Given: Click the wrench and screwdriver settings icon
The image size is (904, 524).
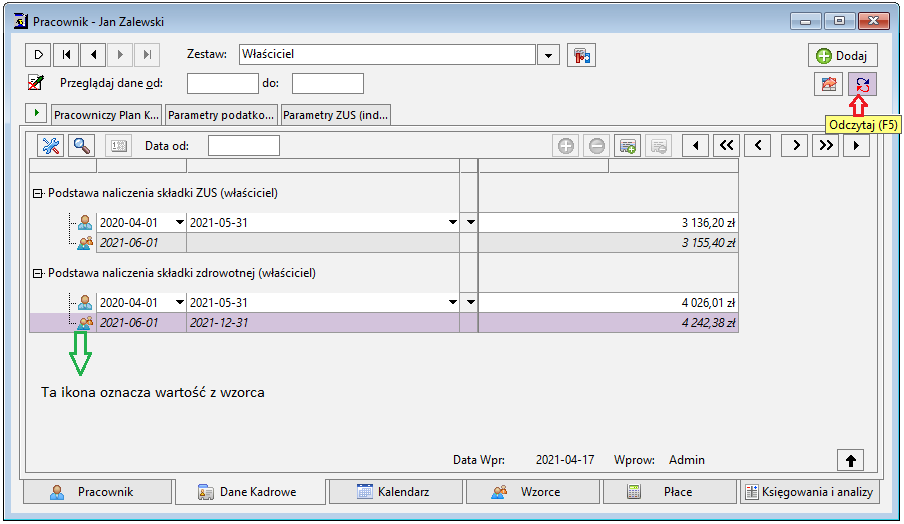Looking at the screenshot, I should pyautogui.click(x=51, y=146).
